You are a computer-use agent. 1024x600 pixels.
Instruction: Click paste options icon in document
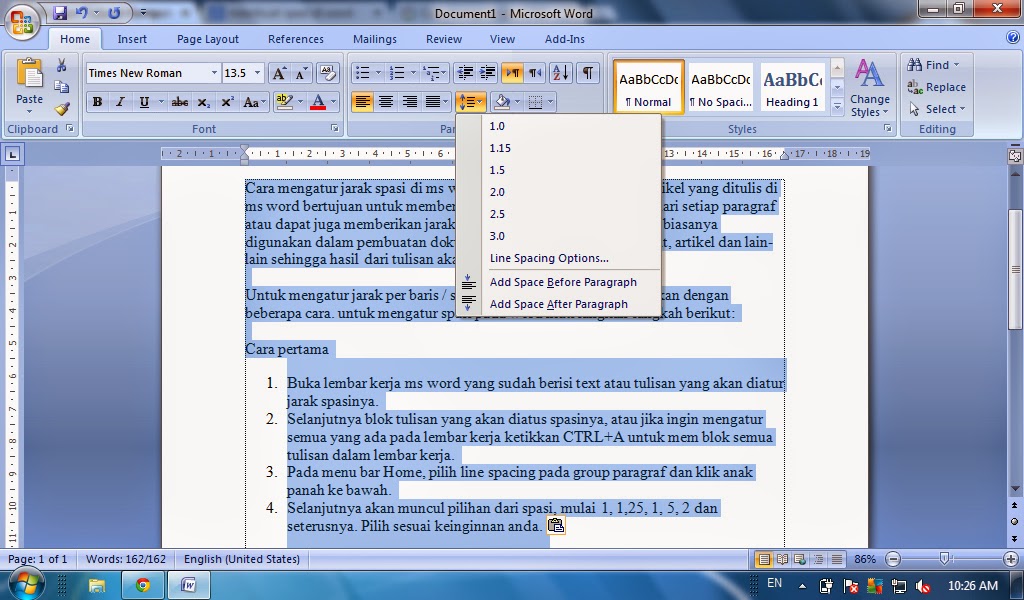[556, 525]
